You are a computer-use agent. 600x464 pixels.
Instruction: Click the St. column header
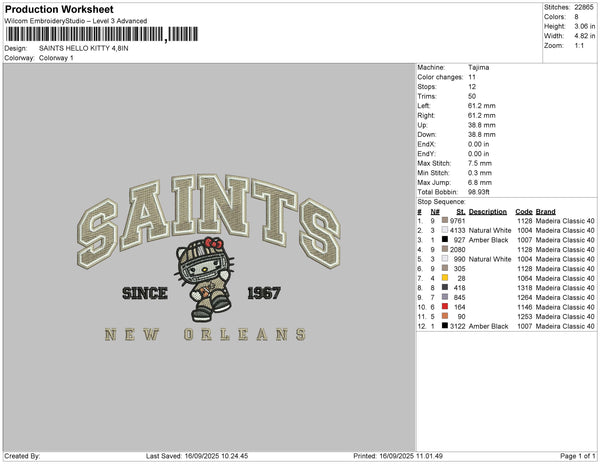click(x=461, y=212)
